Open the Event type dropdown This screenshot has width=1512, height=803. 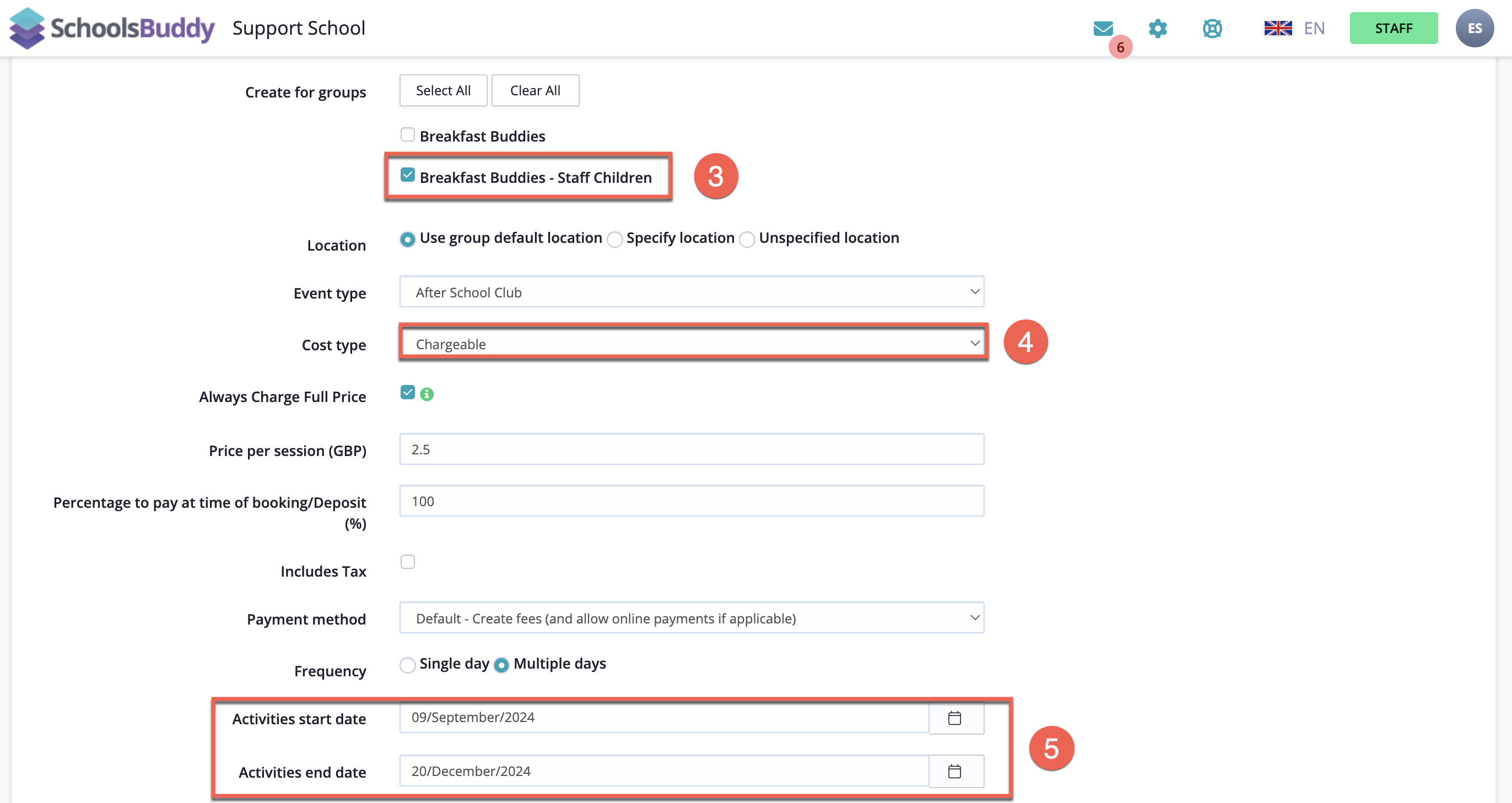692,292
